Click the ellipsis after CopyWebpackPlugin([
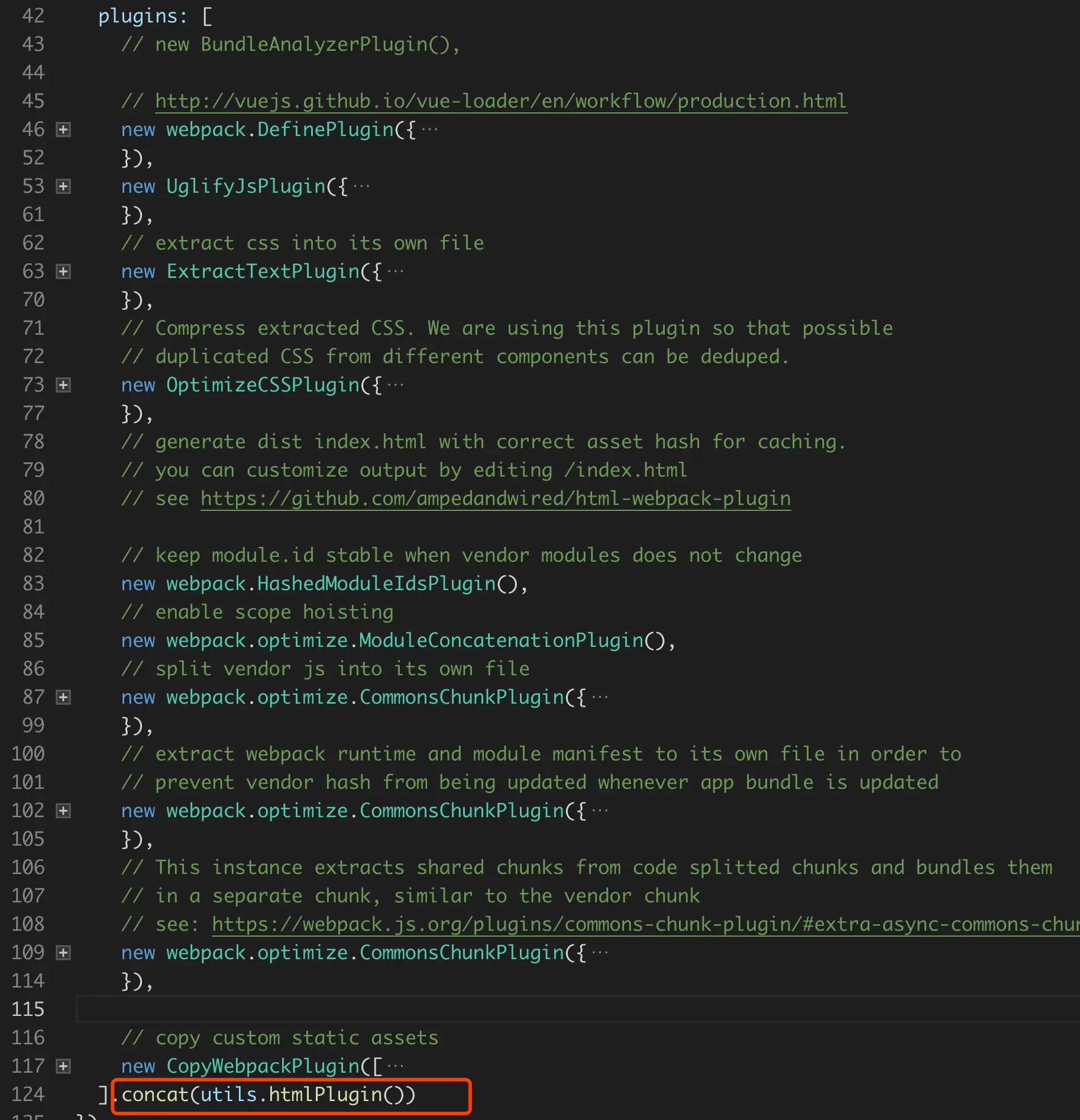 [x=396, y=1066]
